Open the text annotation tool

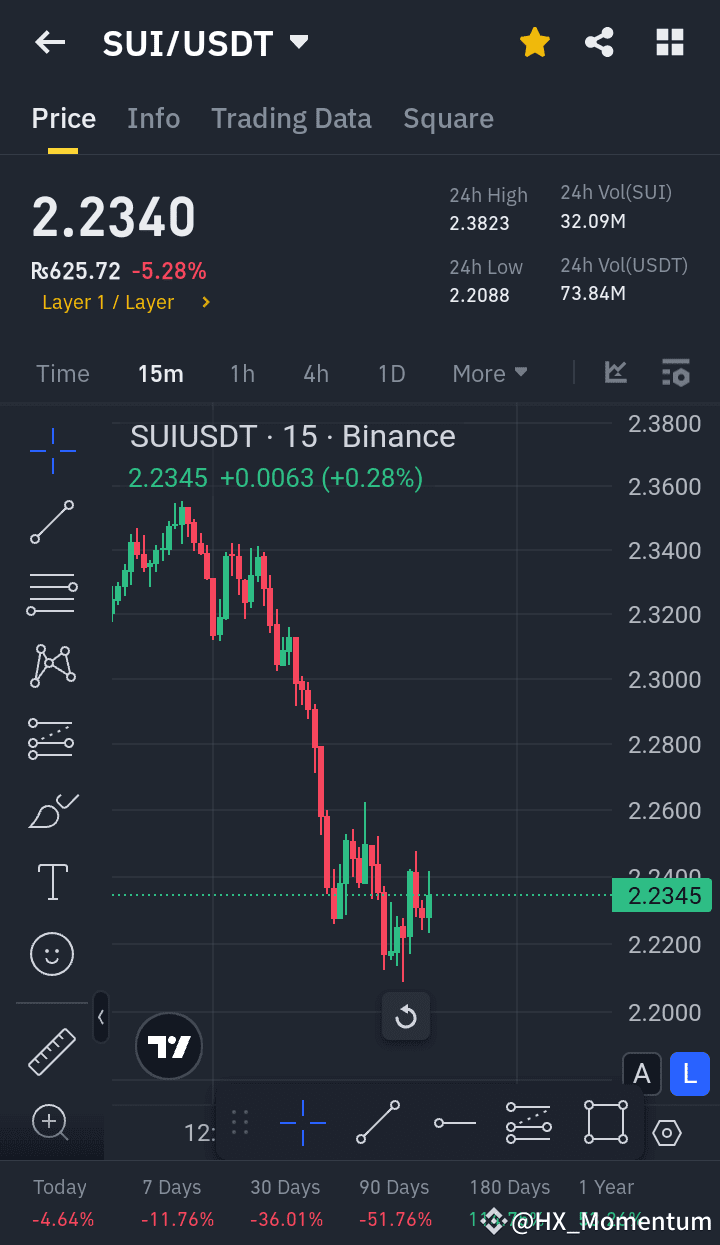point(51,882)
